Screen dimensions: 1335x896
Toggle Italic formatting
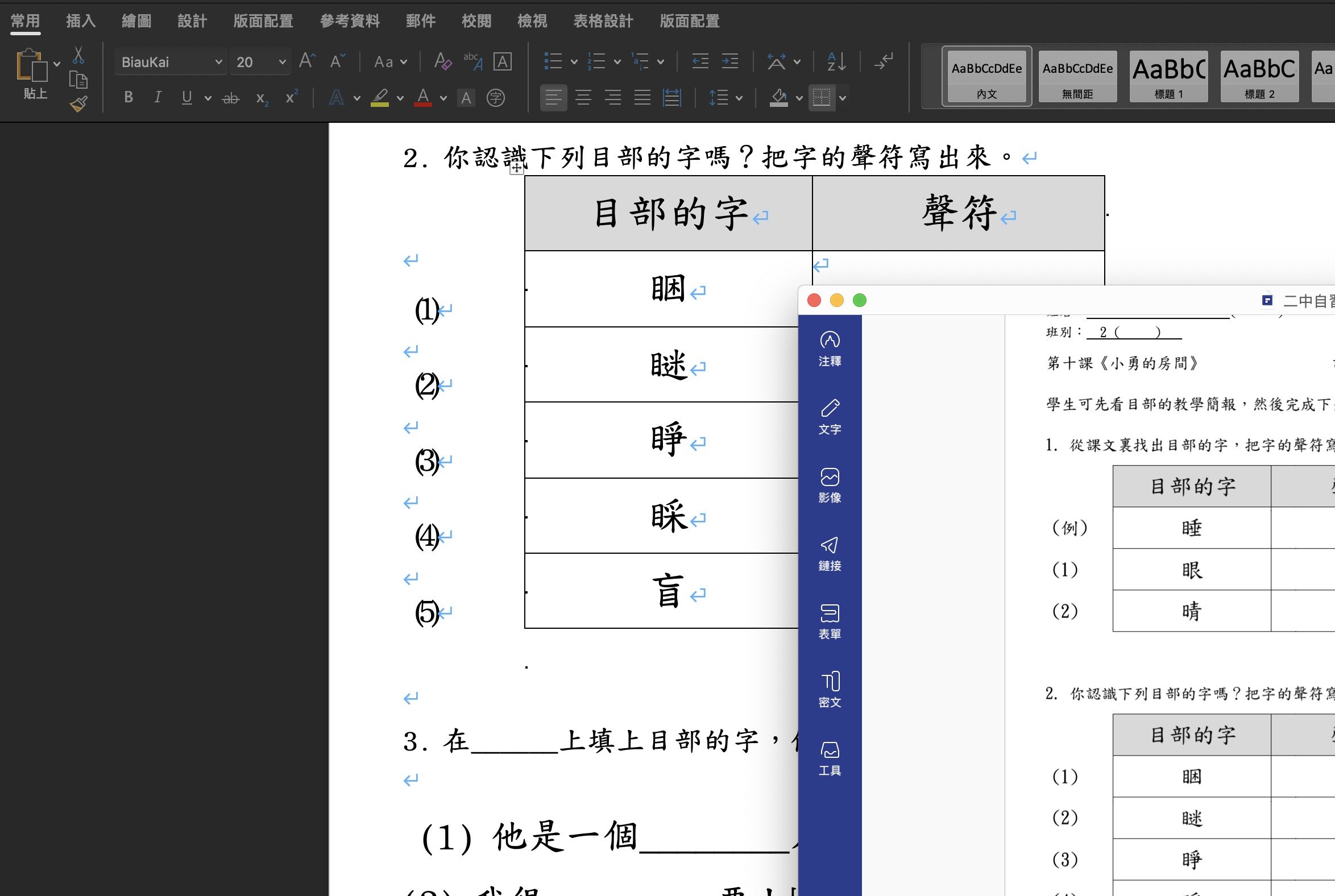pyautogui.click(x=157, y=98)
